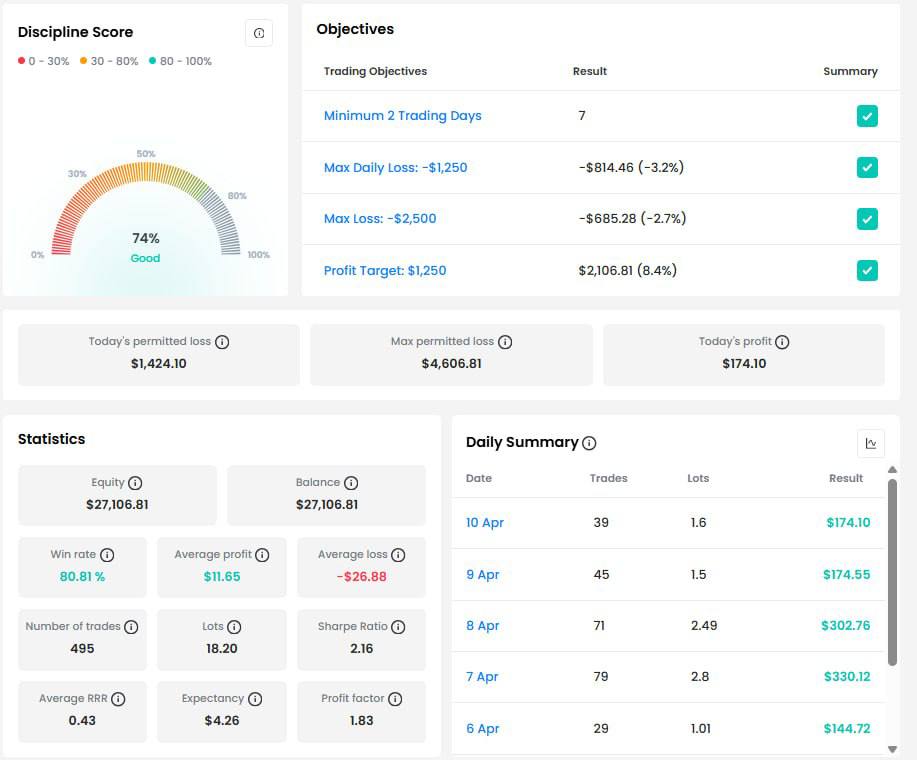Open the Today's permitted loss info icon
This screenshot has width=917, height=760.
(x=220, y=341)
